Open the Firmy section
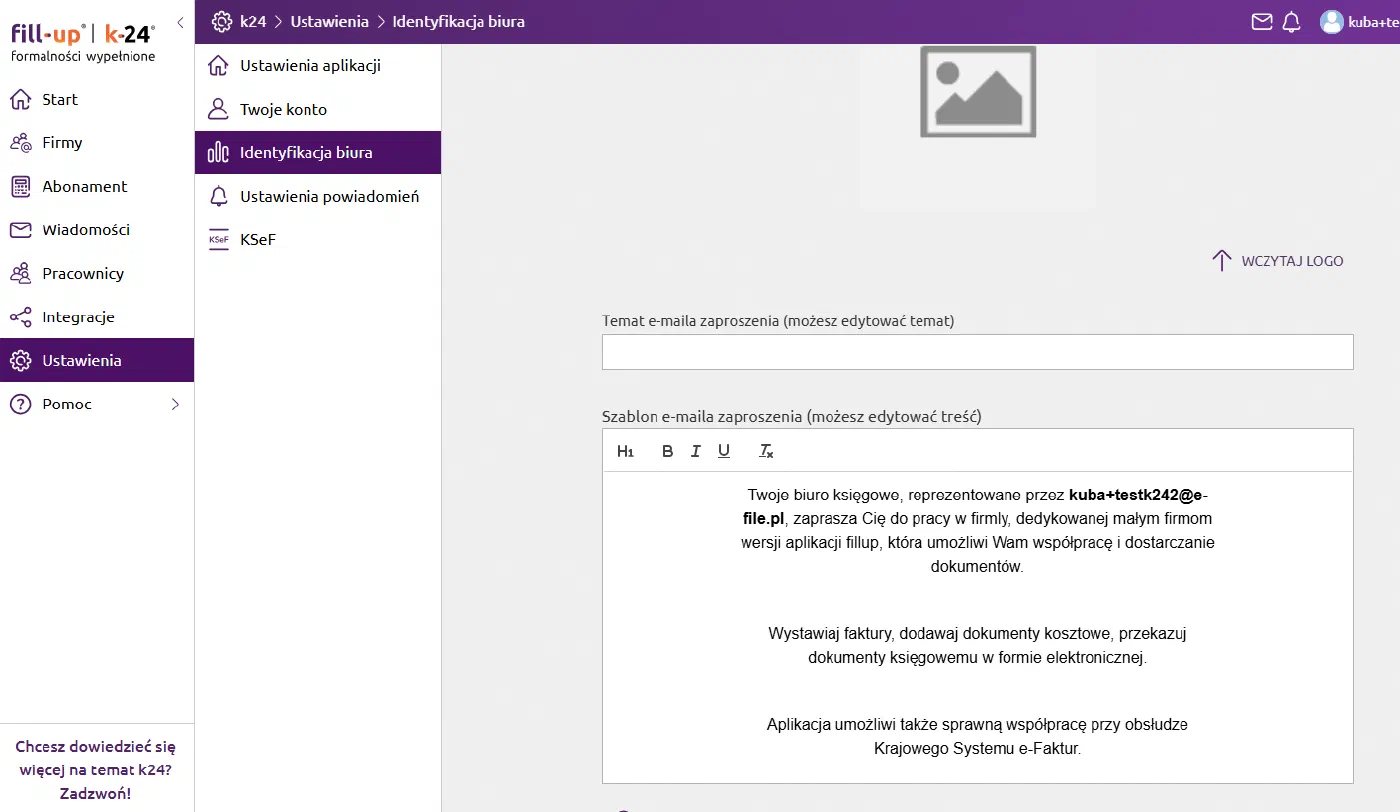Viewport: 1400px width, 812px height. [97, 143]
